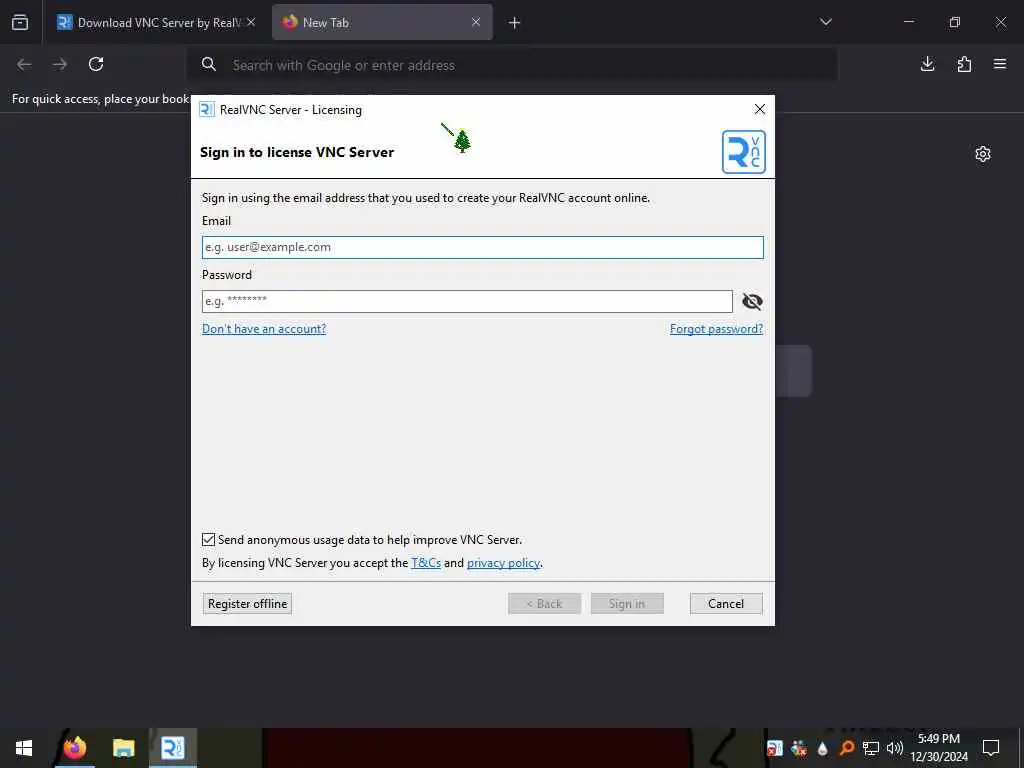Reload the current Firefox page
The width and height of the screenshot is (1024, 768).
click(x=96, y=64)
